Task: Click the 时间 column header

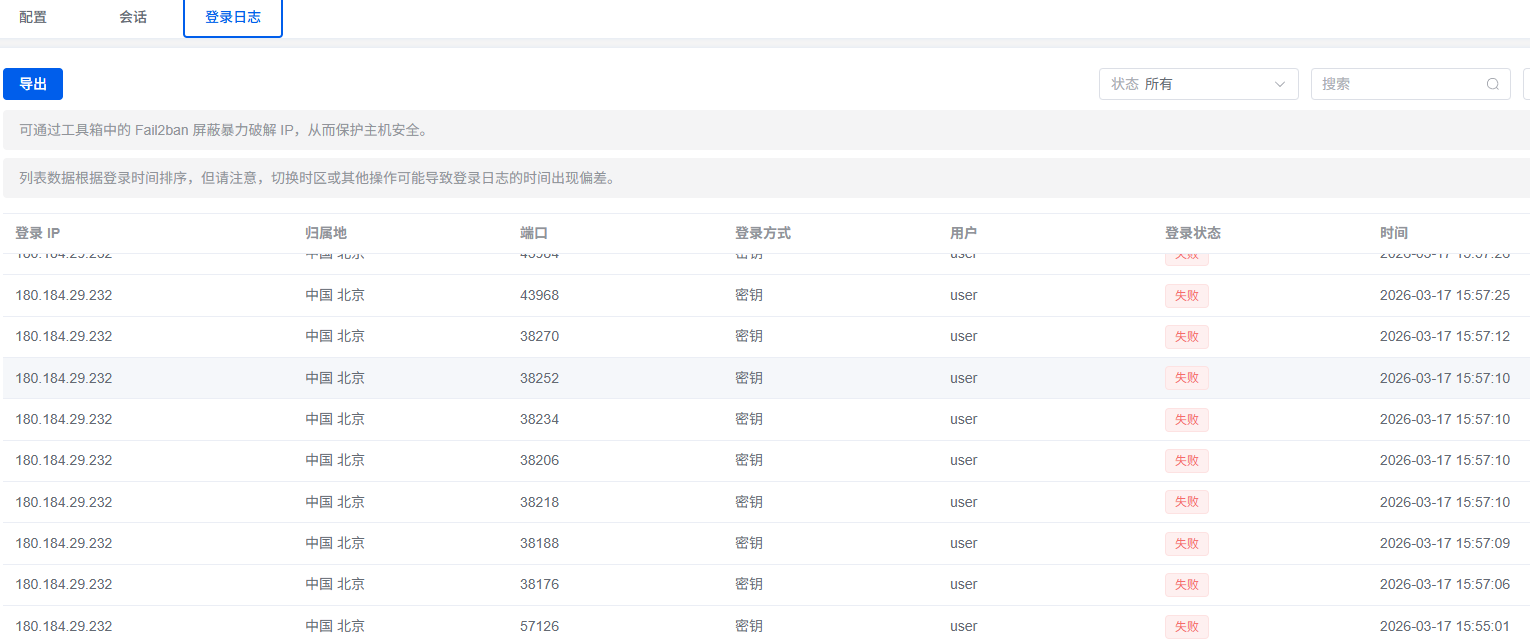Action: tap(1394, 233)
